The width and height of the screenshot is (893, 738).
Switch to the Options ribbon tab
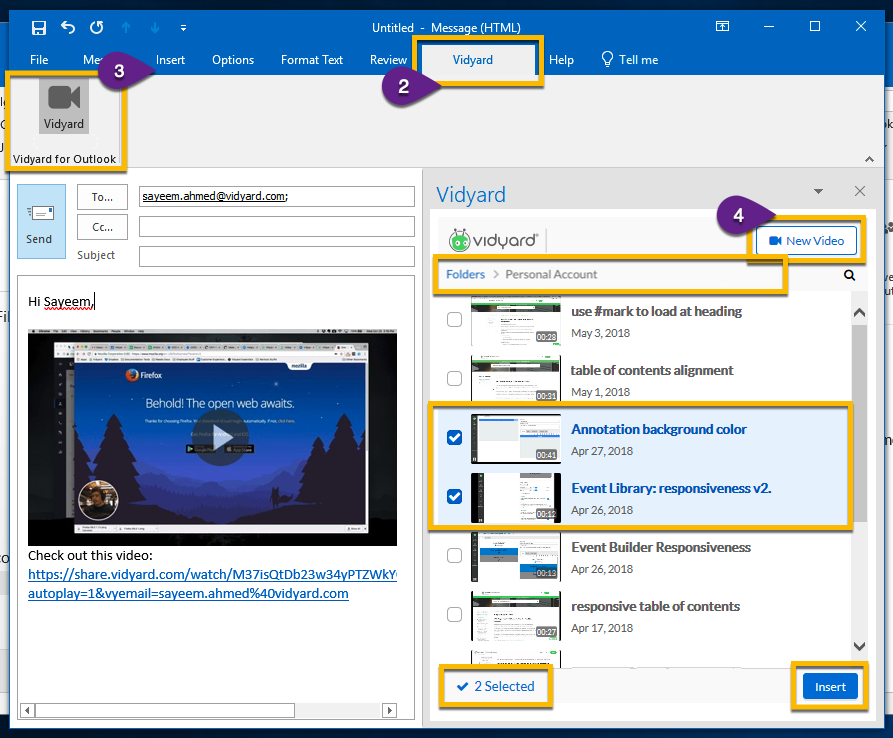tap(233, 60)
